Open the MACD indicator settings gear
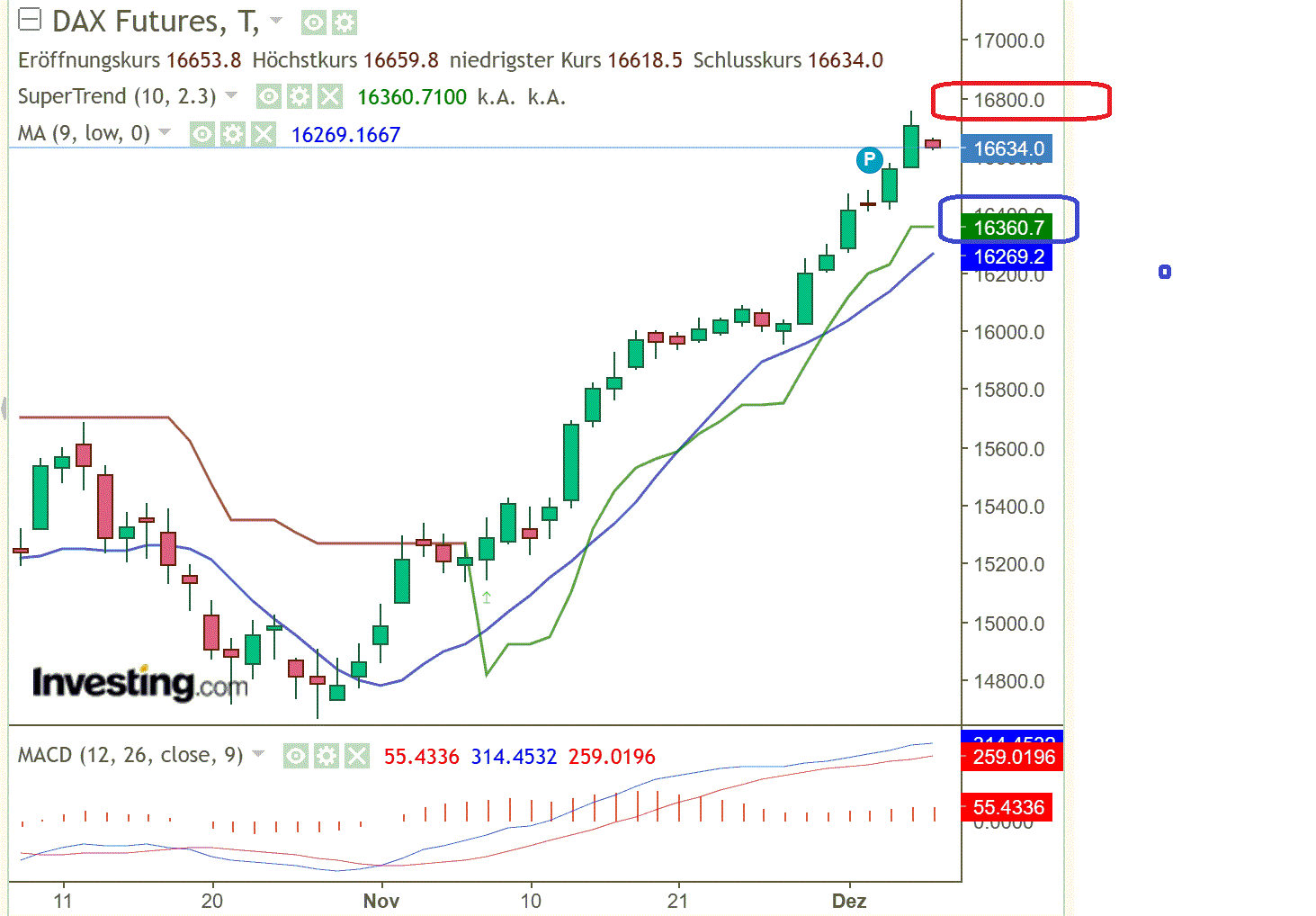 pyautogui.click(x=327, y=756)
